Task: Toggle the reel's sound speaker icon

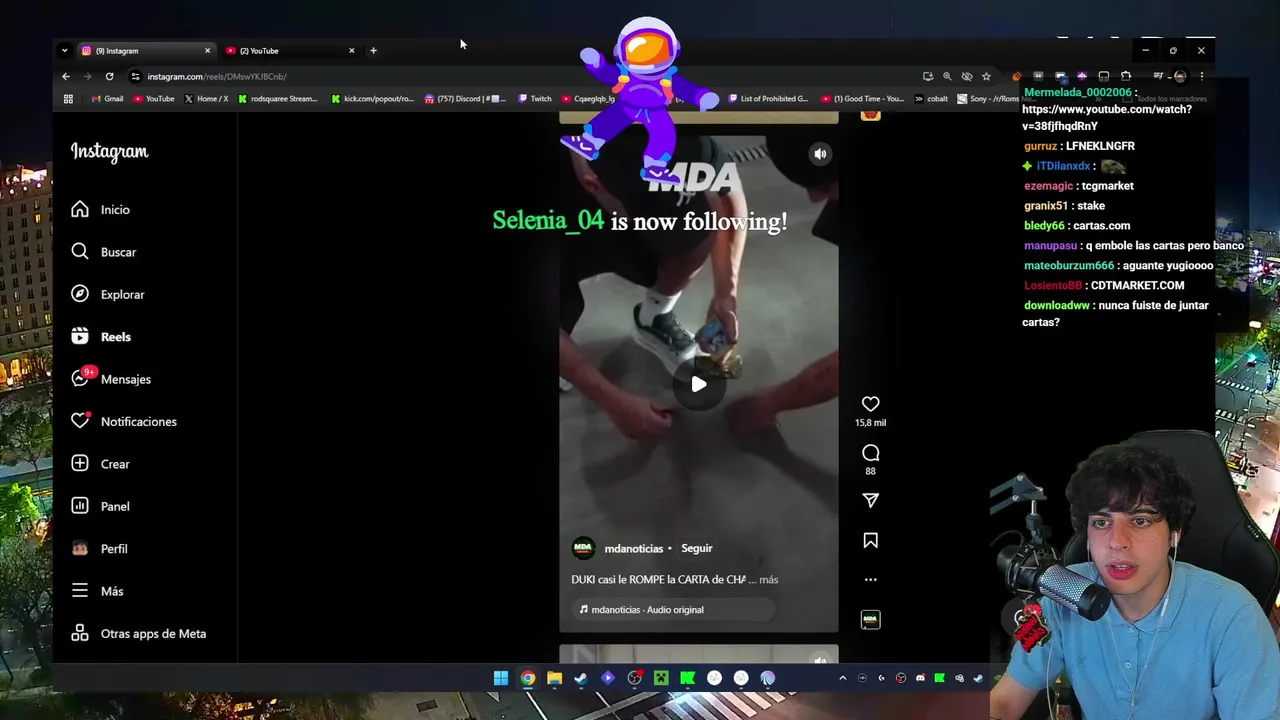Action: [820, 154]
